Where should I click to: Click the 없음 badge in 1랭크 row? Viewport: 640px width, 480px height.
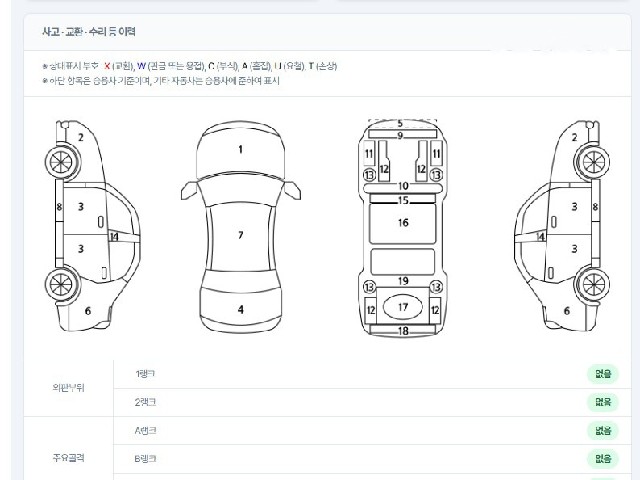tap(603, 374)
